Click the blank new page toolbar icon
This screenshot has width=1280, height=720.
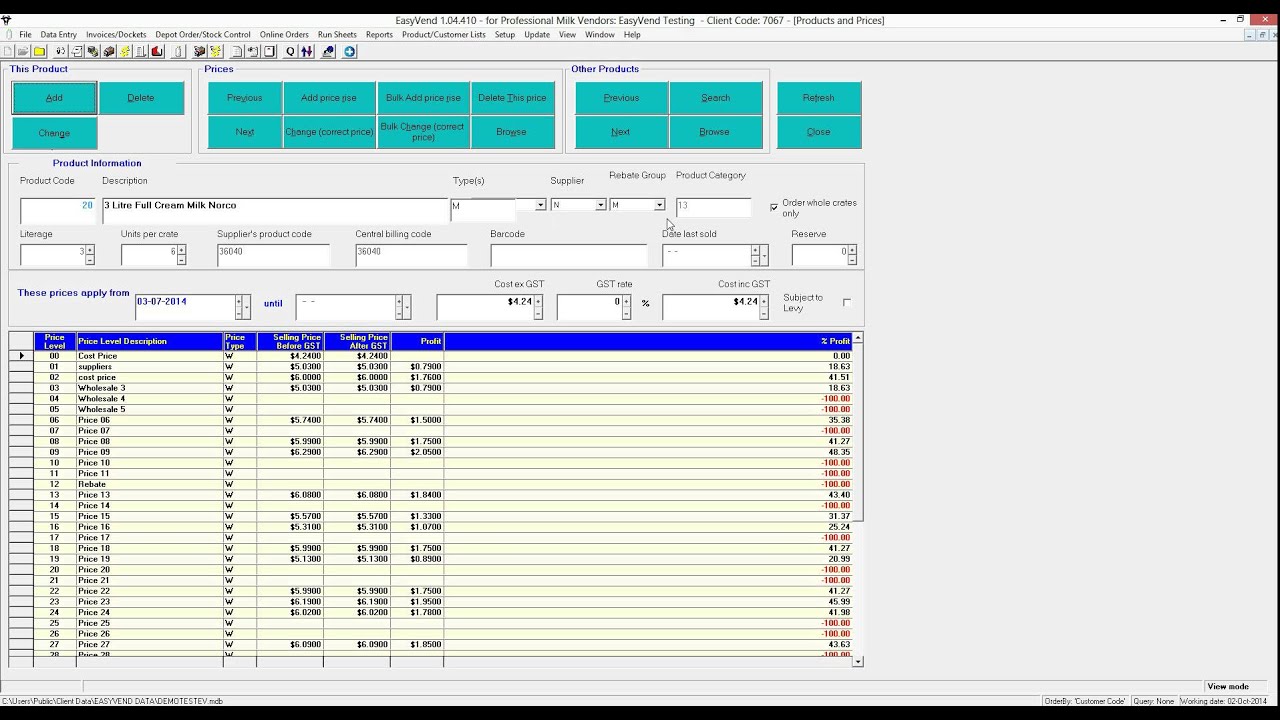(x=8, y=51)
